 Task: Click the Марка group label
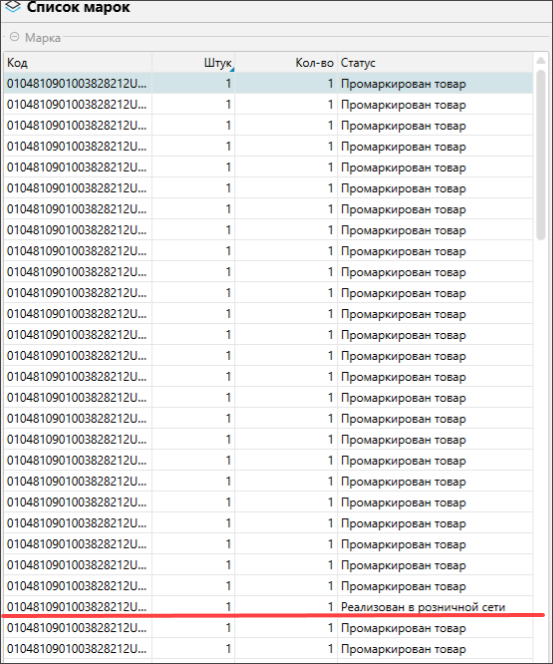pyautogui.click(x=43, y=38)
